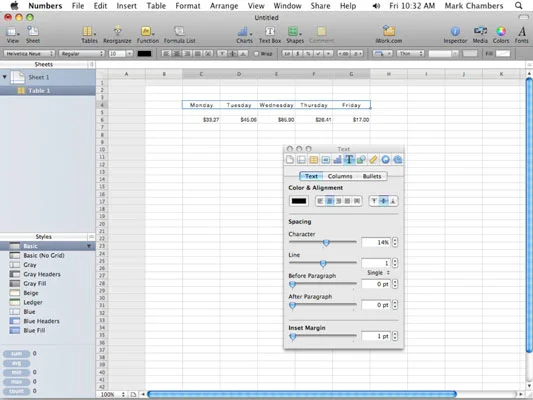Collapse the Sheet 1 disclosure triangle

(4, 77)
